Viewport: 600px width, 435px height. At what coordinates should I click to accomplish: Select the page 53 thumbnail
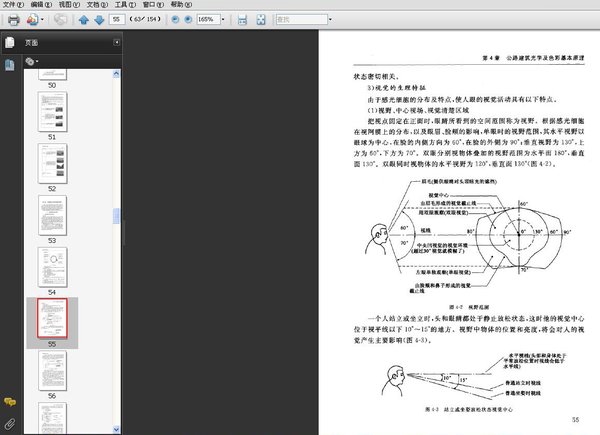point(52,213)
